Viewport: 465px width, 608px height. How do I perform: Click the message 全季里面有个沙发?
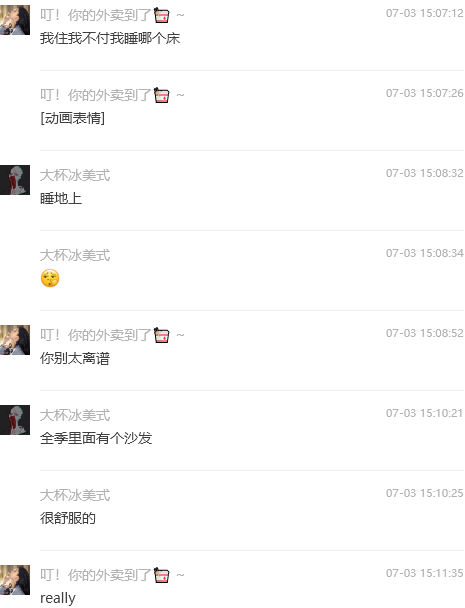click(x=96, y=438)
